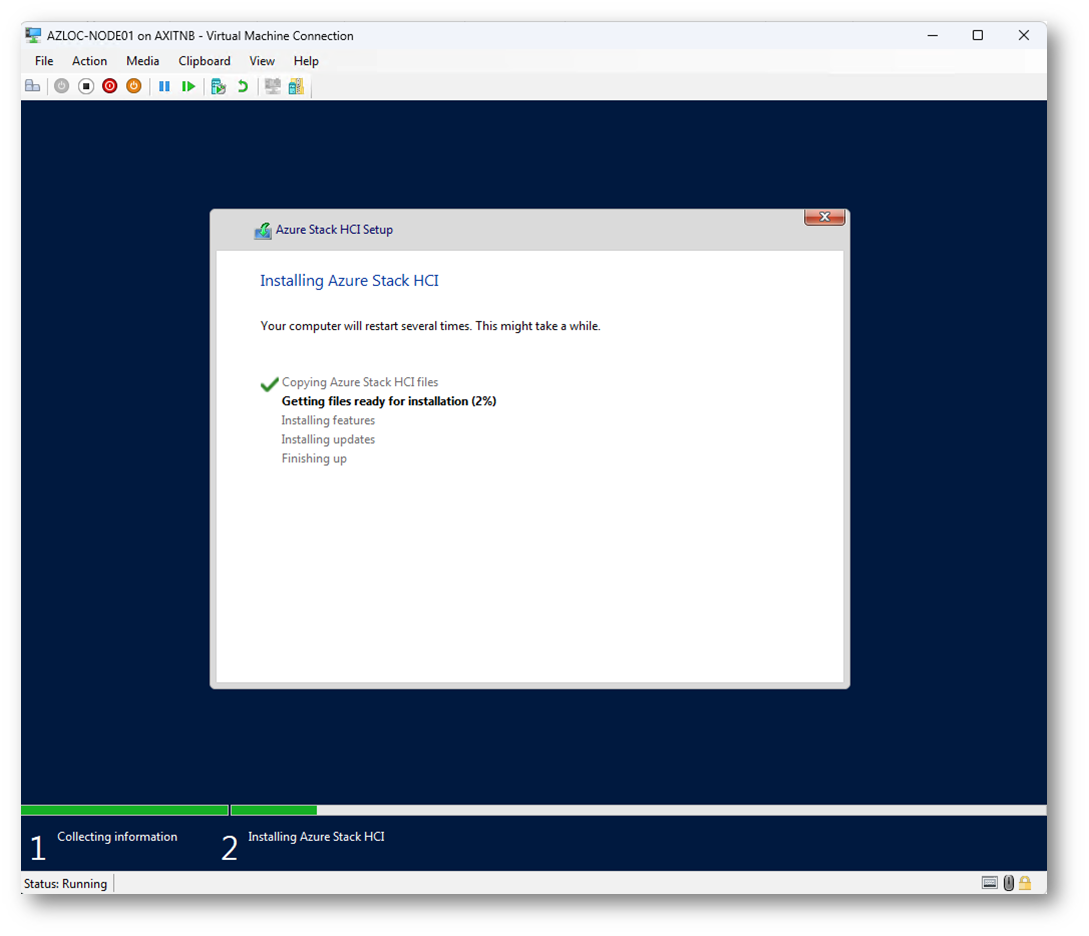Click the gray Start power icon
This screenshot has height=936, width=1089.
pyautogui.click(x=62, y=87)
